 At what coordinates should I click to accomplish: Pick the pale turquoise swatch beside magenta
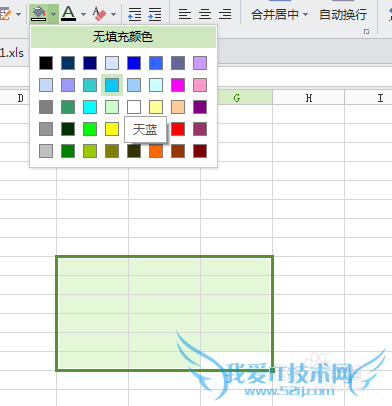click(x=156, y=85)
